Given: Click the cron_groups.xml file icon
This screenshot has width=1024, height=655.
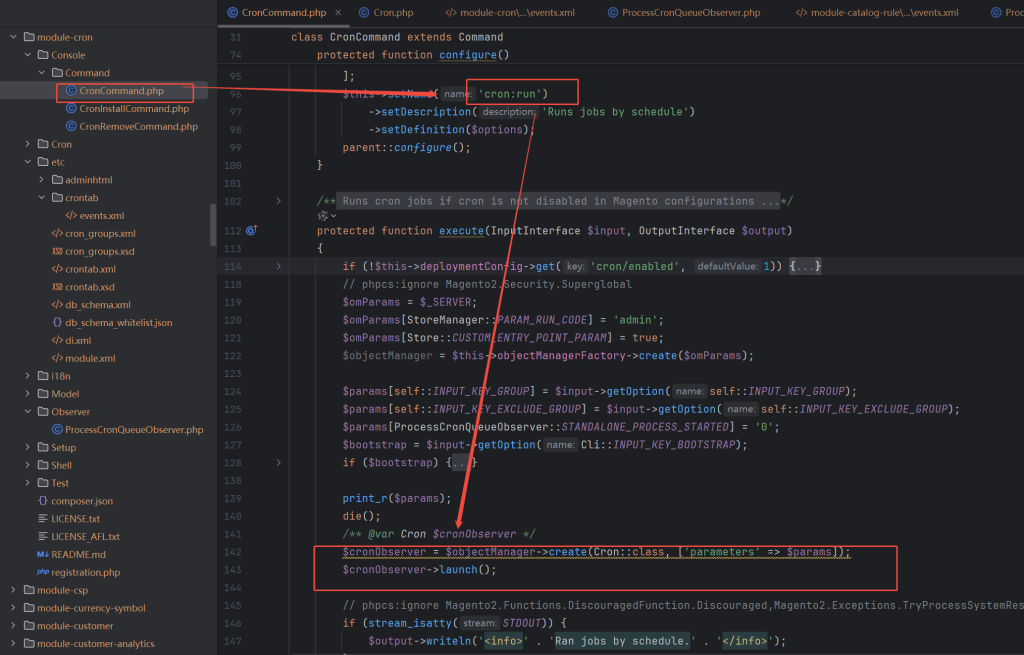Looking at the screenshot, I should tap(57, 233).
